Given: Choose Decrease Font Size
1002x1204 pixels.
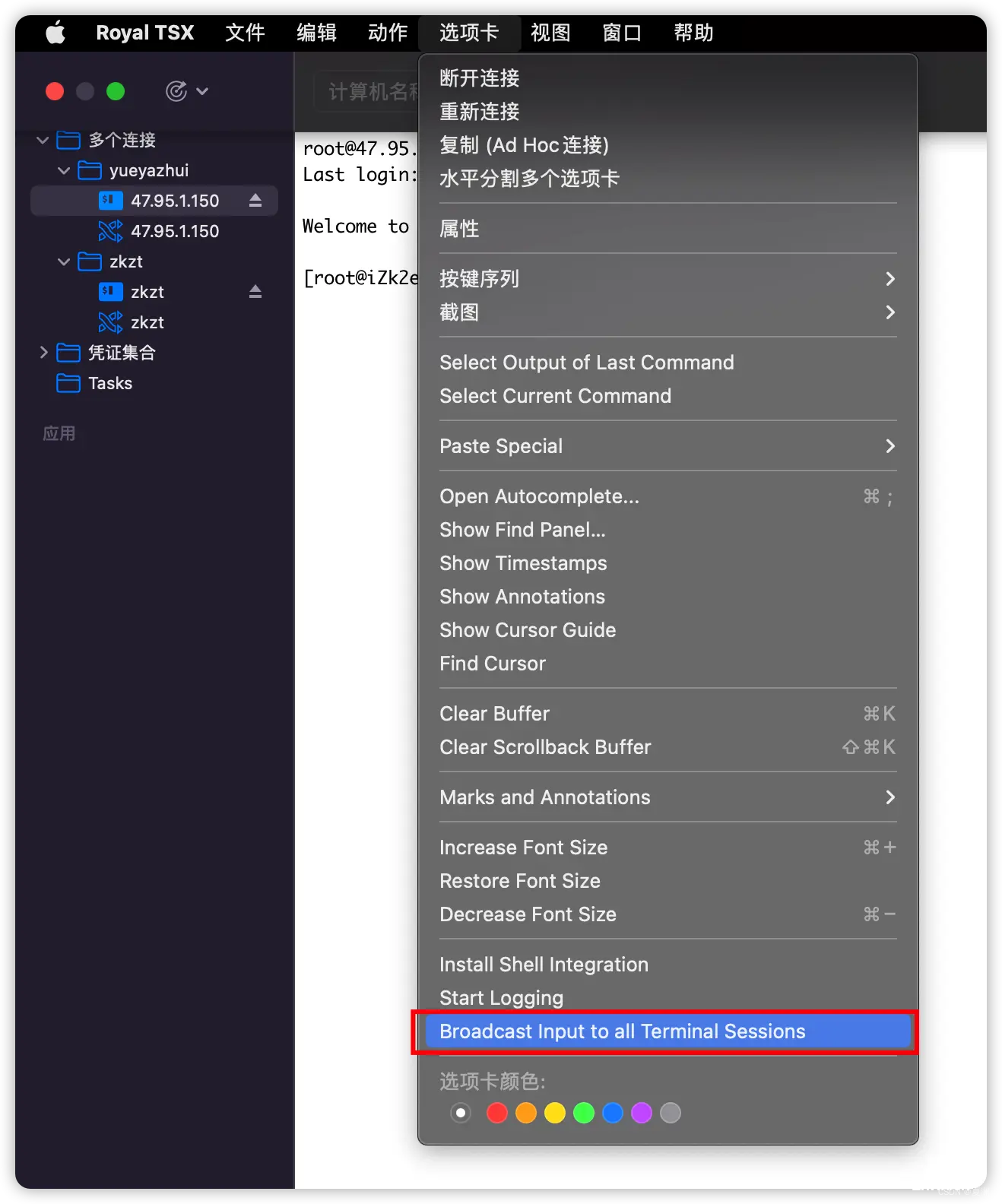Looking at the screenshot, I should click(667, 914).
